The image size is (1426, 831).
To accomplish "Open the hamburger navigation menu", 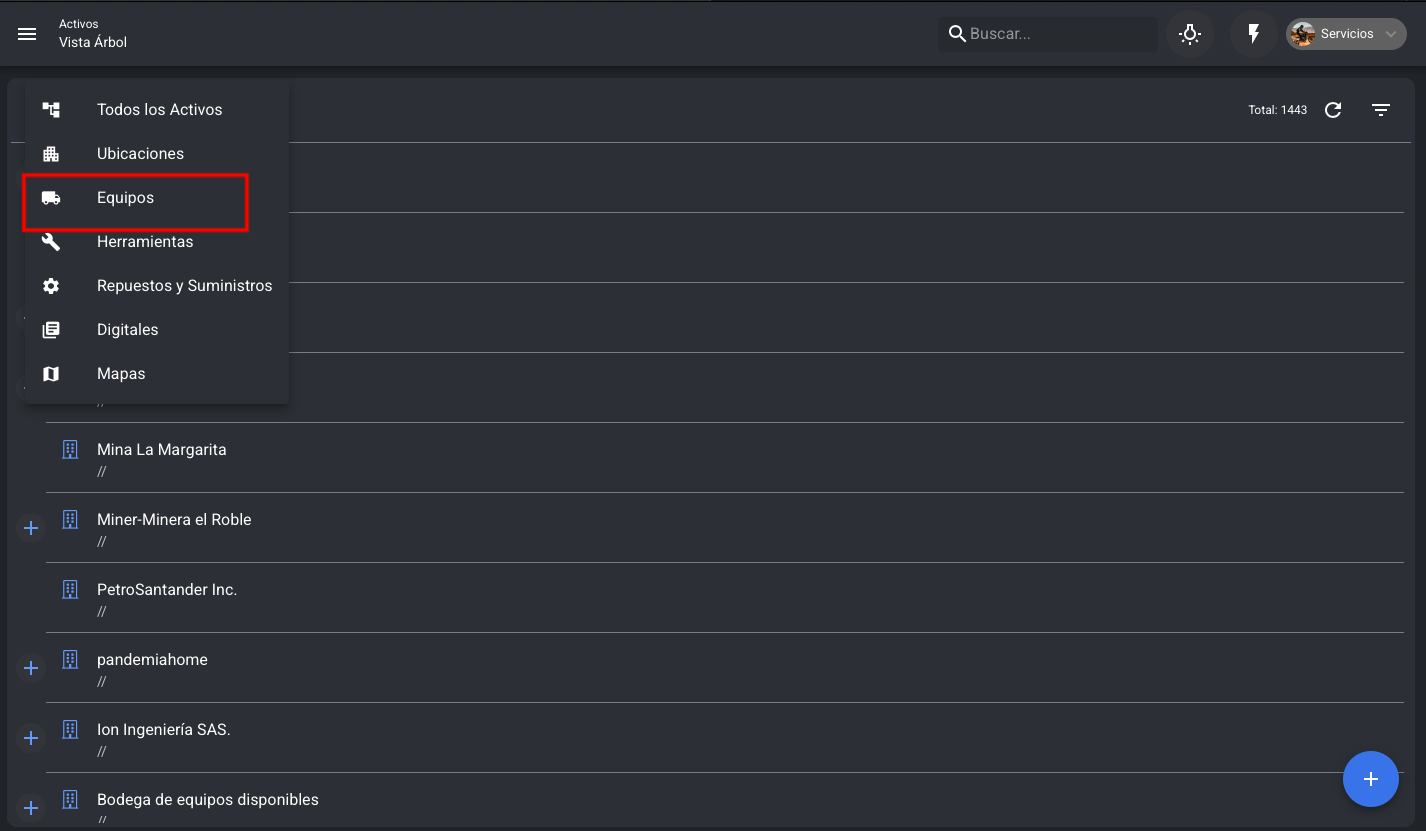I will click(x=27, y=34).
